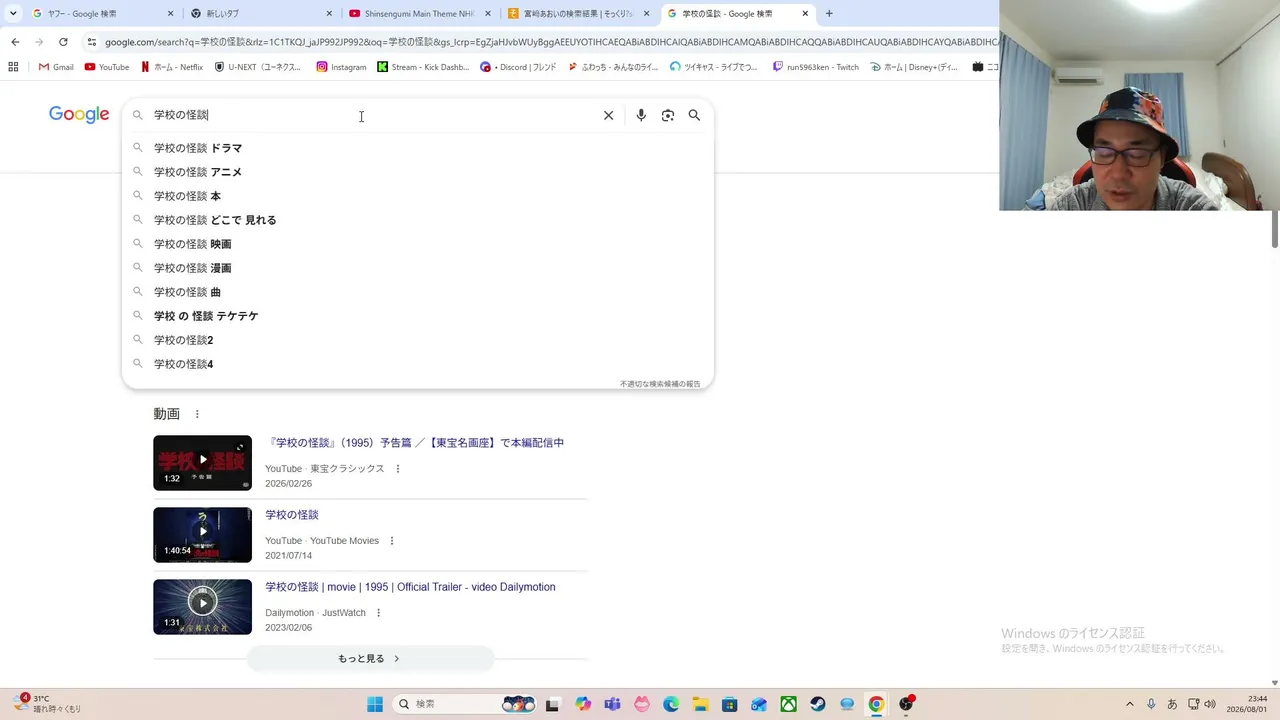Open the Stream - Kick Dashboard bookmark
The width and height of the screenshot is (1280, 720).
422,67
